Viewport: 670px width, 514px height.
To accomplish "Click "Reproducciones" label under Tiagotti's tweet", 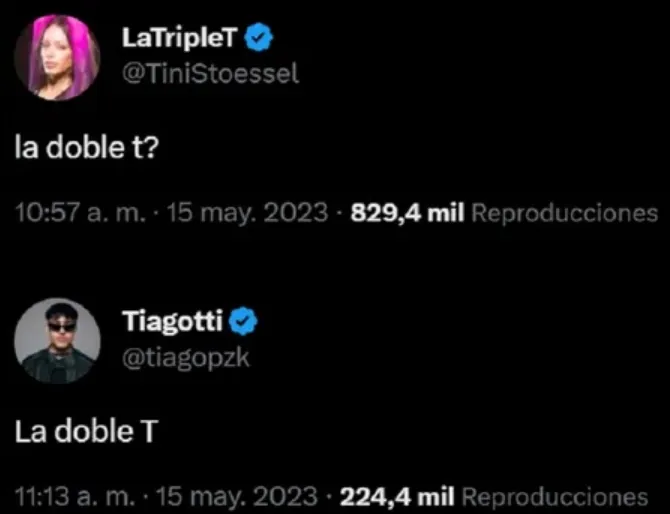I will (x=556, y=496).
